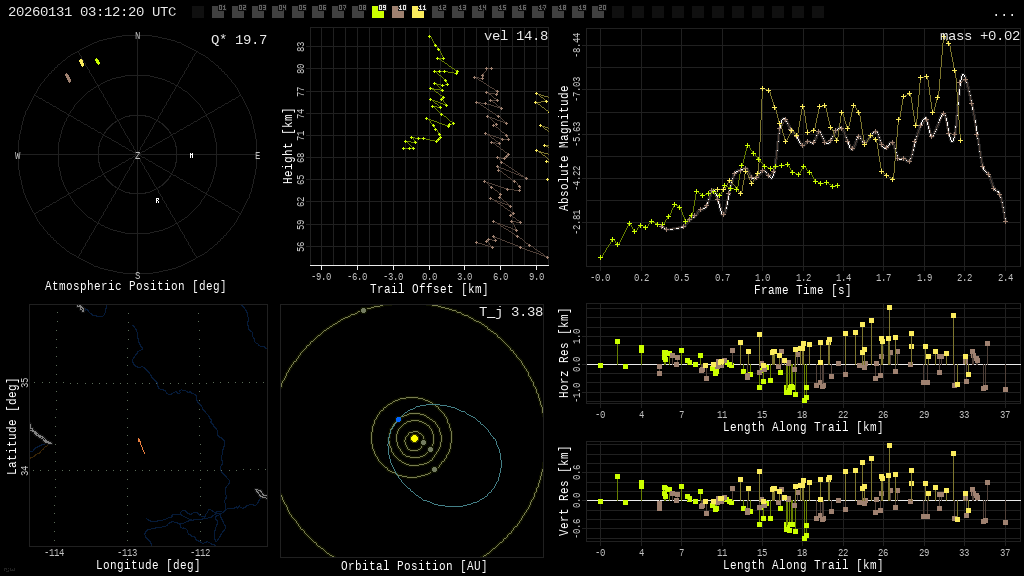Viewport: 1024px width, 576px height.
Task: Click the Orbital Position [AU] label
Action: tap(414, 566)
